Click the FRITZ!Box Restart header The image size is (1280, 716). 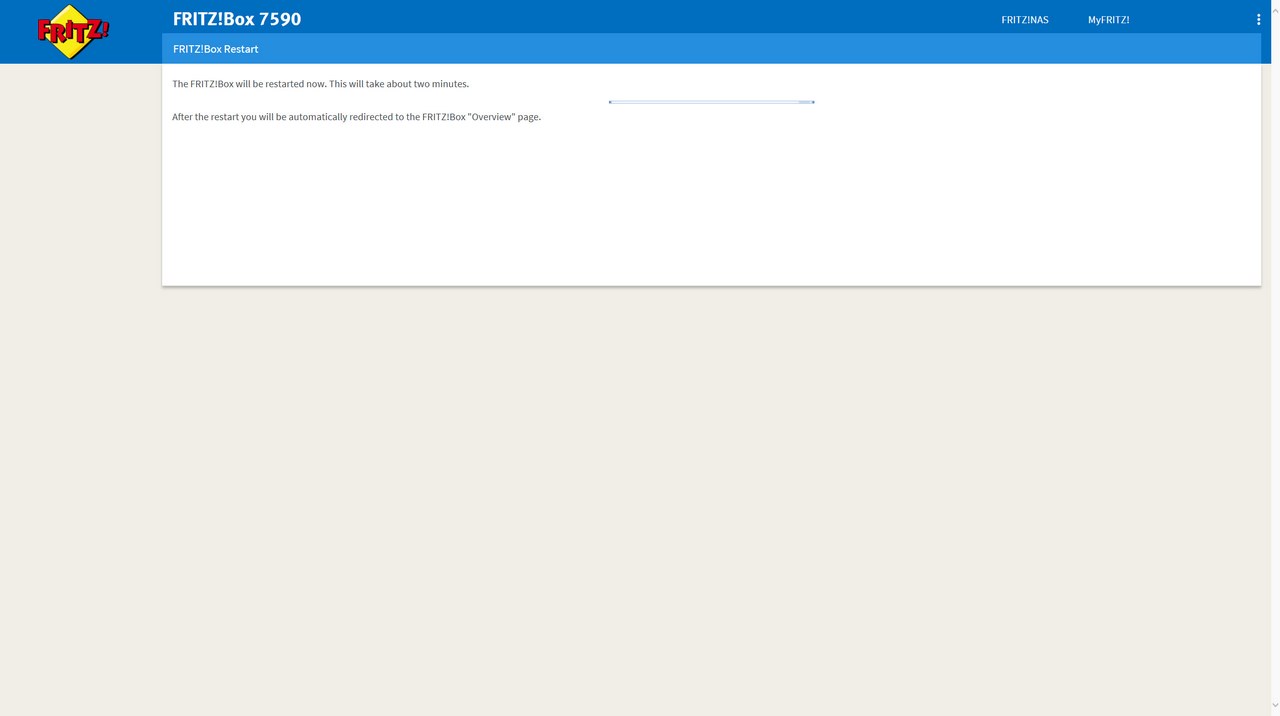point(216,49)
